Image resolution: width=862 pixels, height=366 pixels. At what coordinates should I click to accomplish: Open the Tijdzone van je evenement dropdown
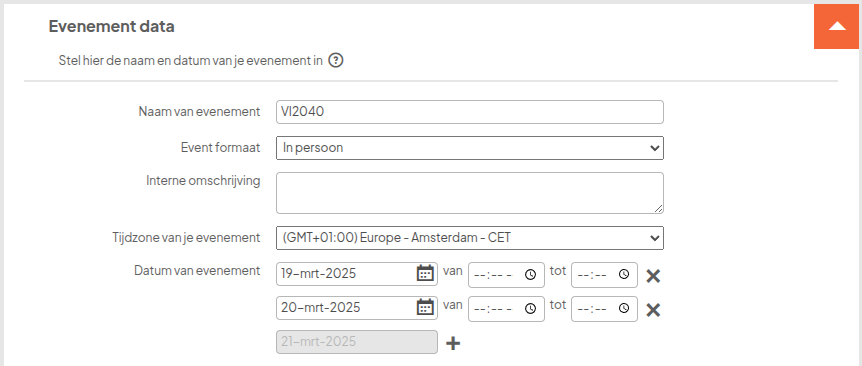point(469,238)
